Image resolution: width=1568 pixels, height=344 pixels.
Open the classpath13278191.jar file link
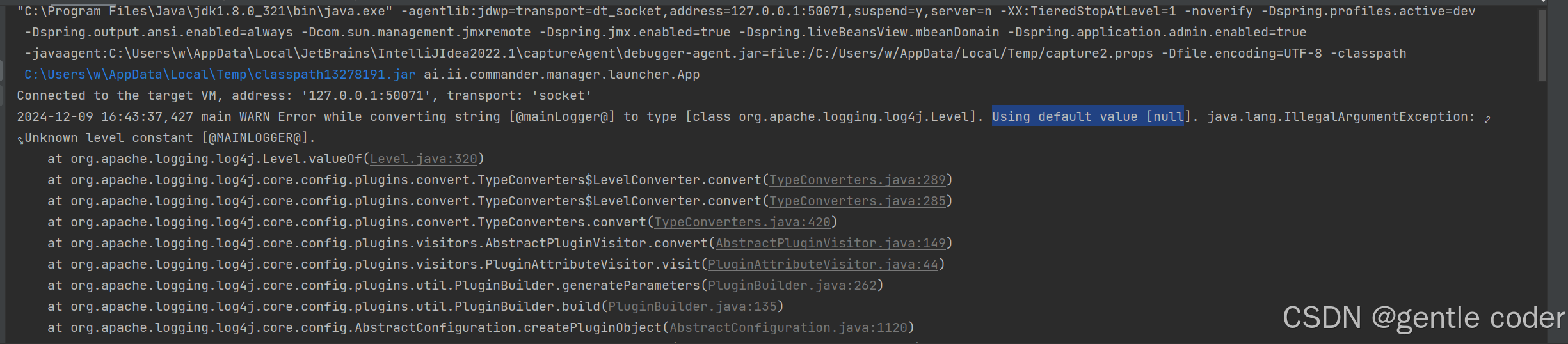(220, 74)
